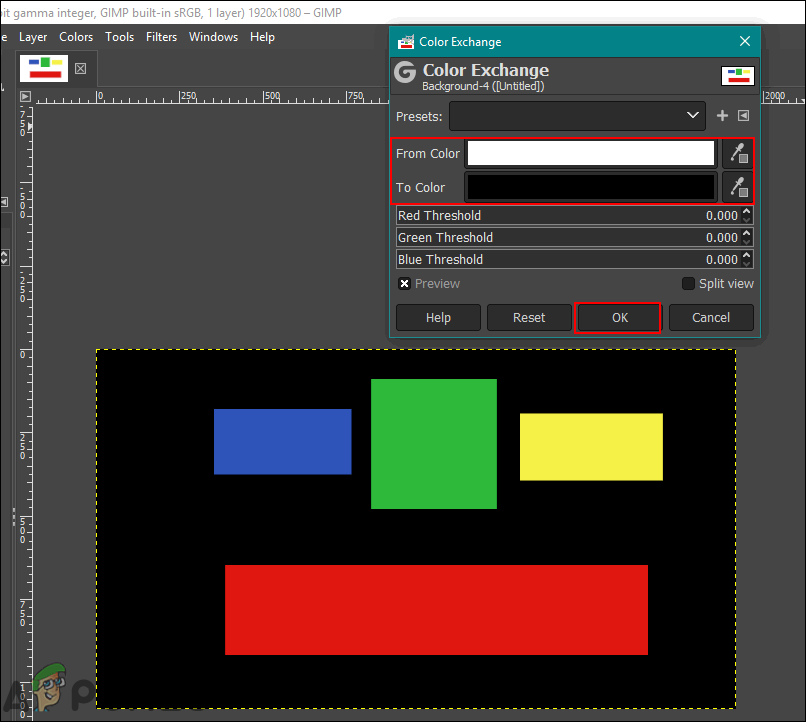Open the Presets dropdown

[x=577, y=116]
